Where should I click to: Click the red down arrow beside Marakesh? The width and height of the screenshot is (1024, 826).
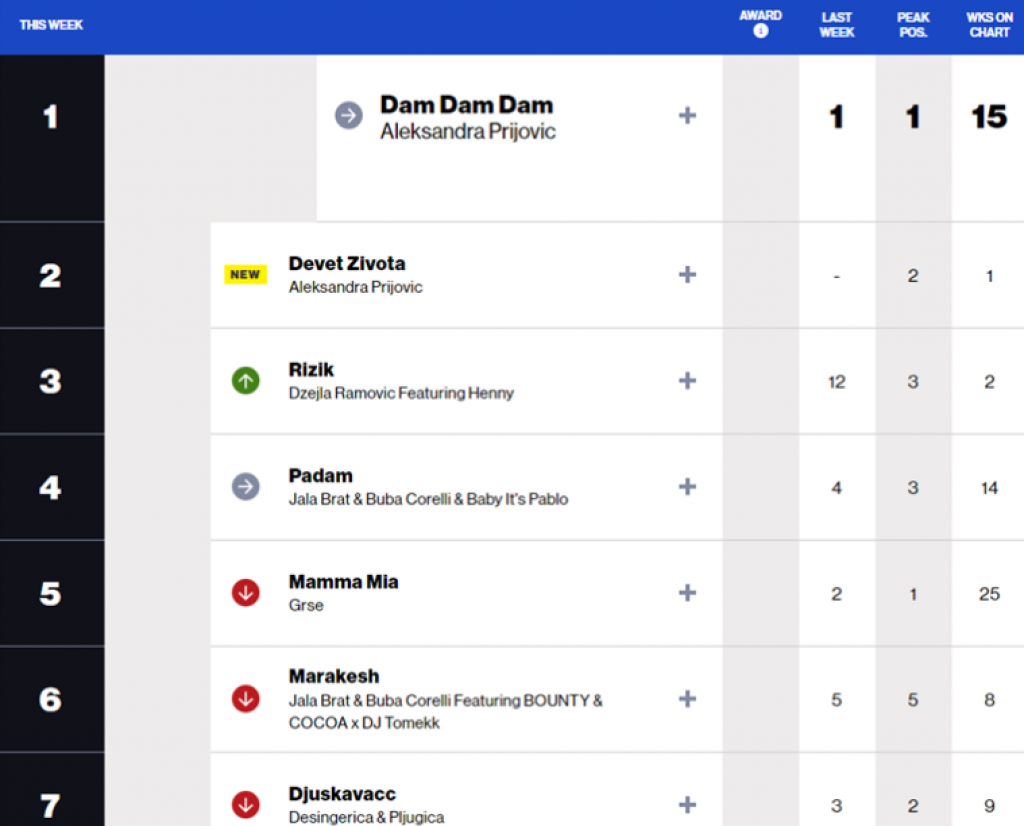pos(245,698)
